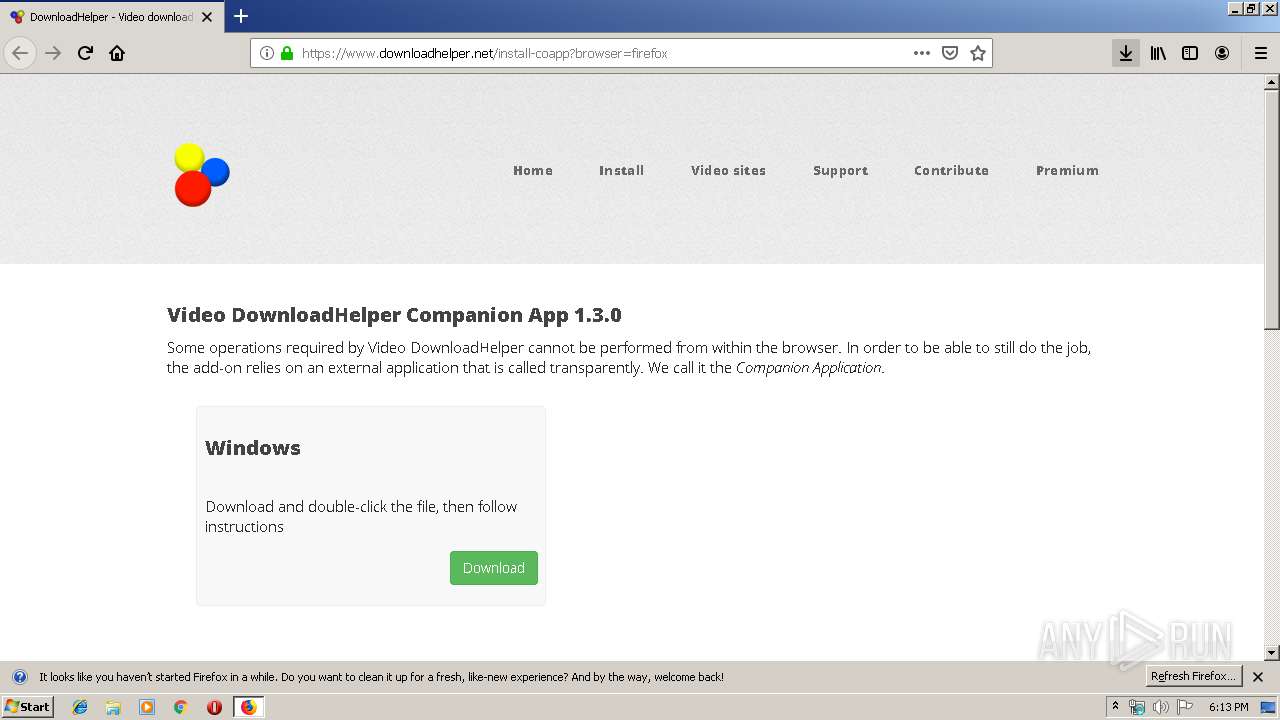1280x720 pixels.
Task: Reload the current page
Action: click(x=85, y=53)
